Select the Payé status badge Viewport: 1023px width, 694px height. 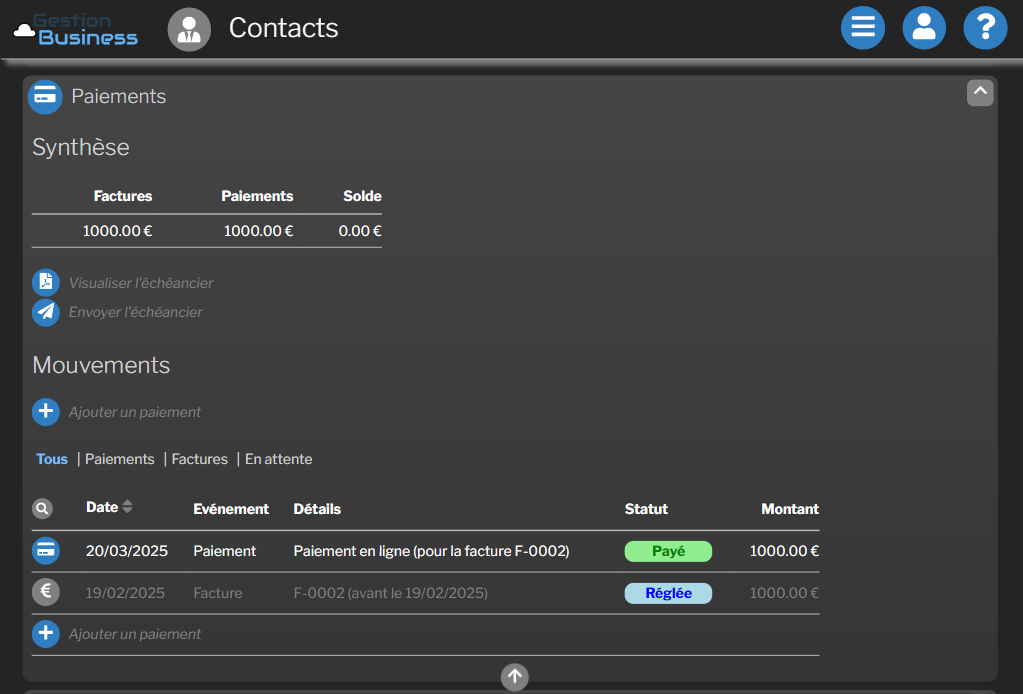click(x=668, y=551)
